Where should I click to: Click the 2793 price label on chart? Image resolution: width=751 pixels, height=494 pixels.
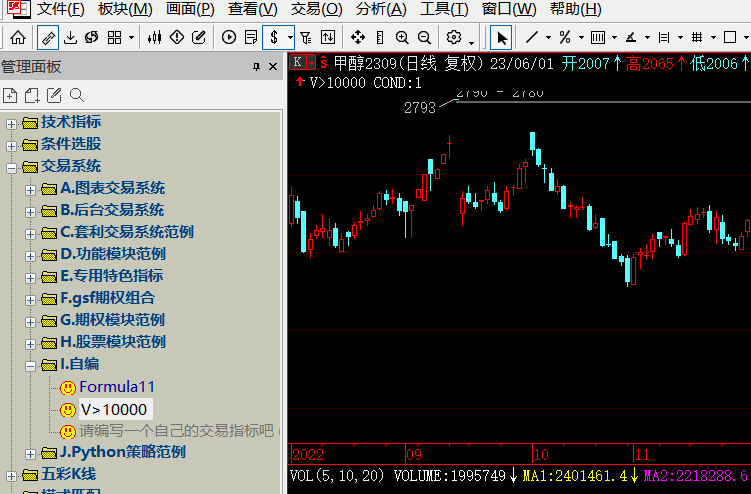point(420,108)
